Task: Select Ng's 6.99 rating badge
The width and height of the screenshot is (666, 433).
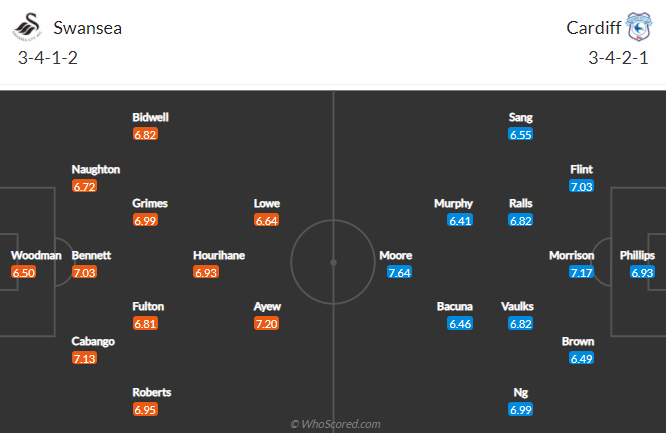Action: 520,410
